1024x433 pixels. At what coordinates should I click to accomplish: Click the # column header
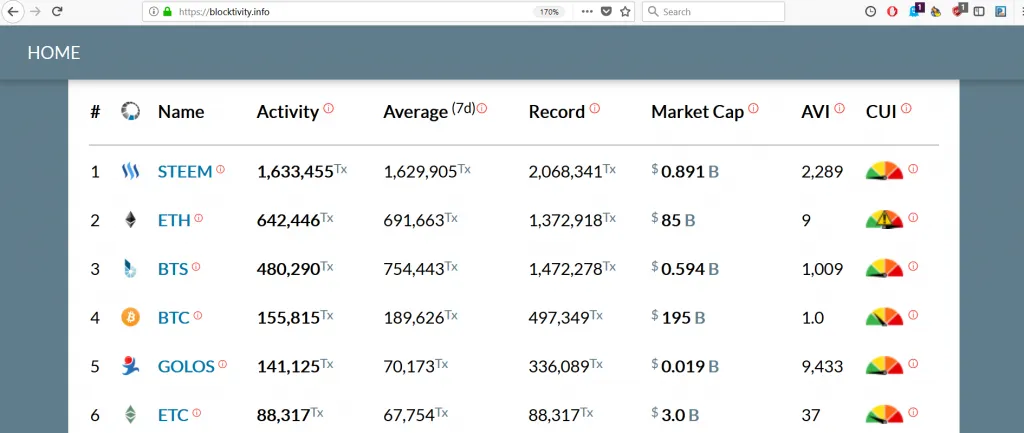(95, 112)
